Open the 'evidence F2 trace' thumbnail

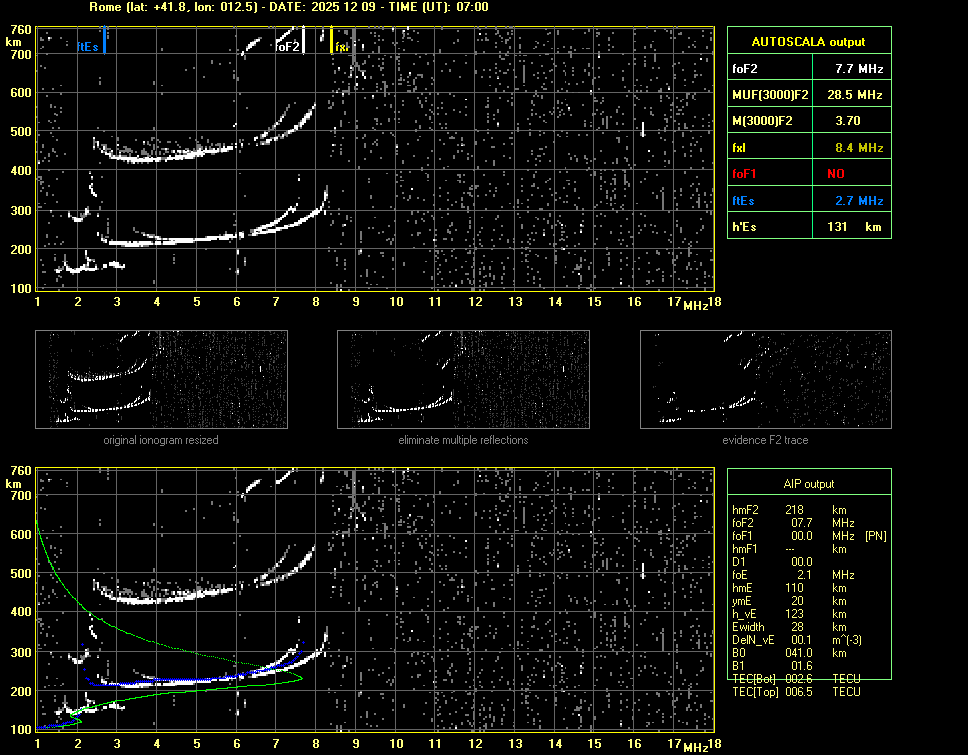coord(765,379)
